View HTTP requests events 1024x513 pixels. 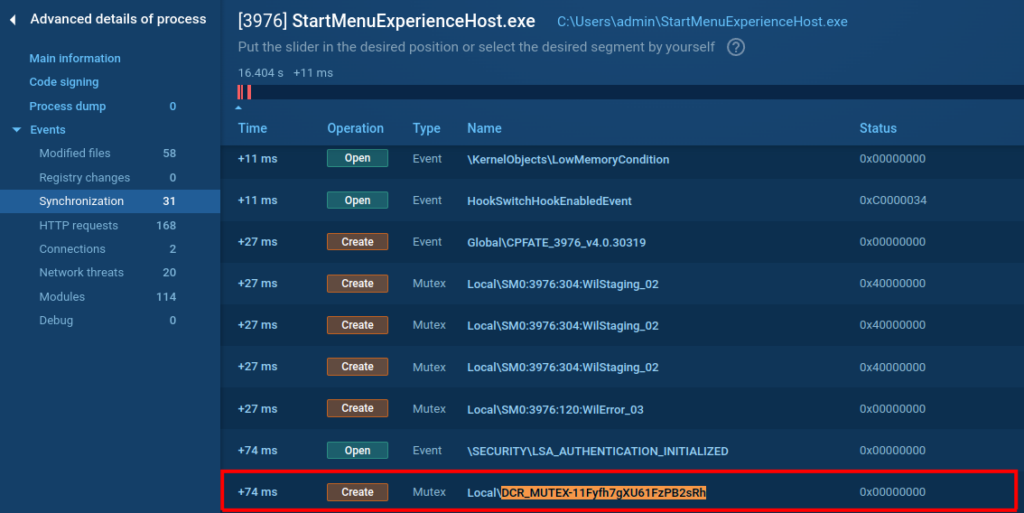[78, 225]
